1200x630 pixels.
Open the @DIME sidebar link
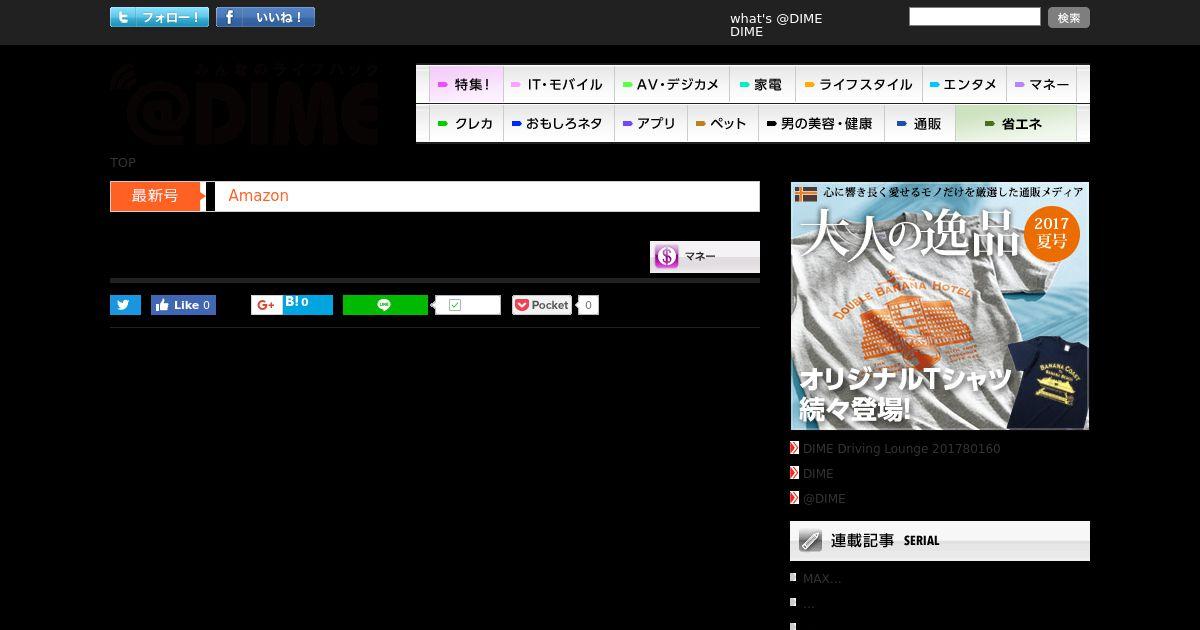[x=824, y=499]
